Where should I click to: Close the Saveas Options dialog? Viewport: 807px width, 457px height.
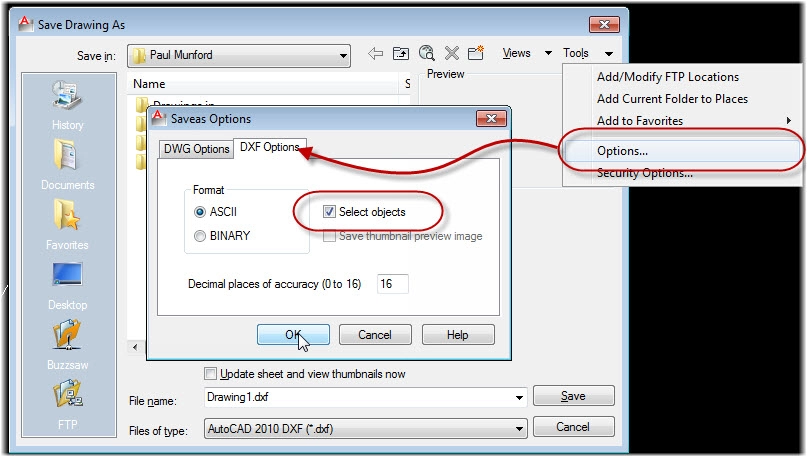coord(491,118)
